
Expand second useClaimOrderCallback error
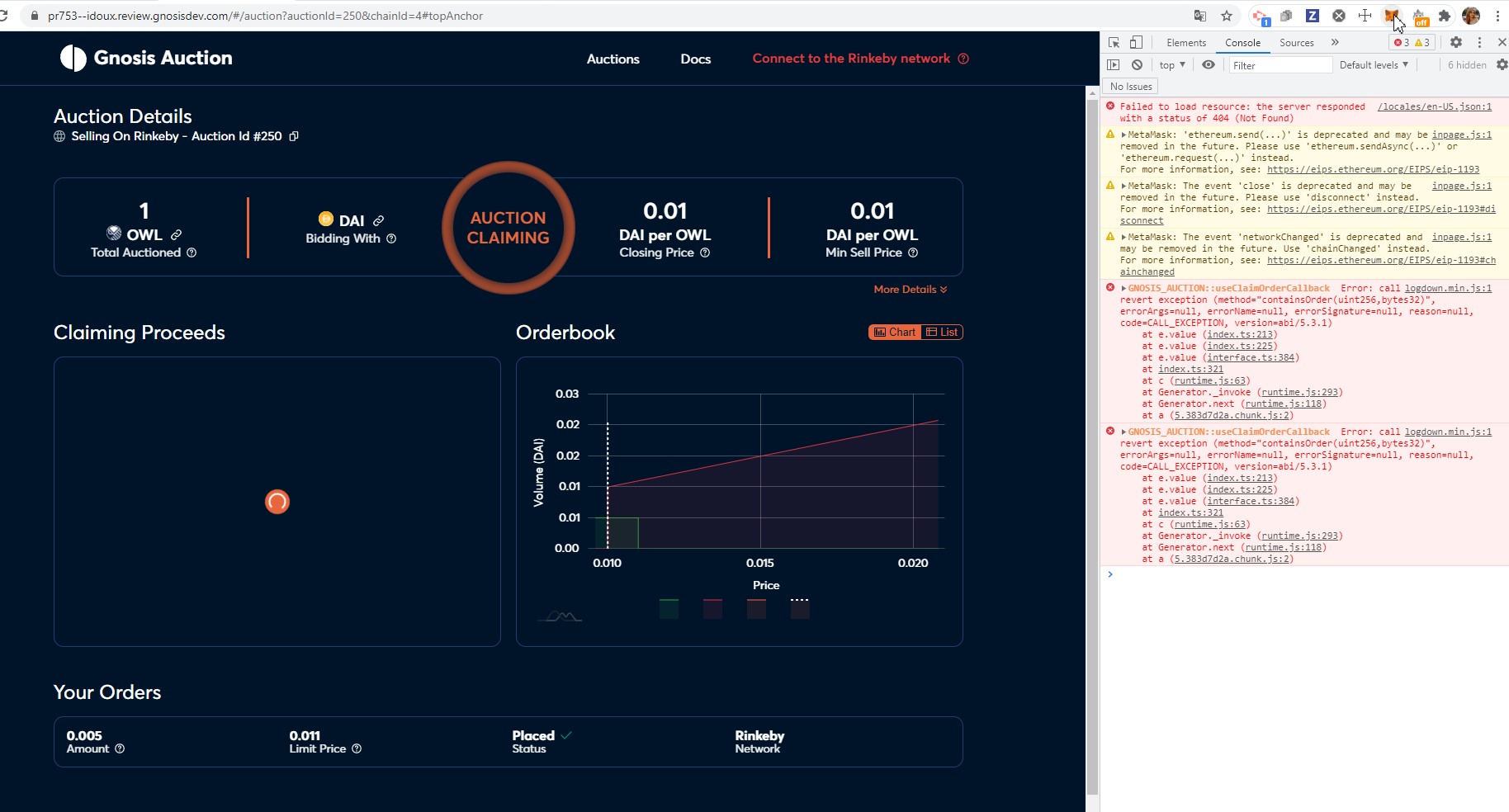pos(1123,432)
